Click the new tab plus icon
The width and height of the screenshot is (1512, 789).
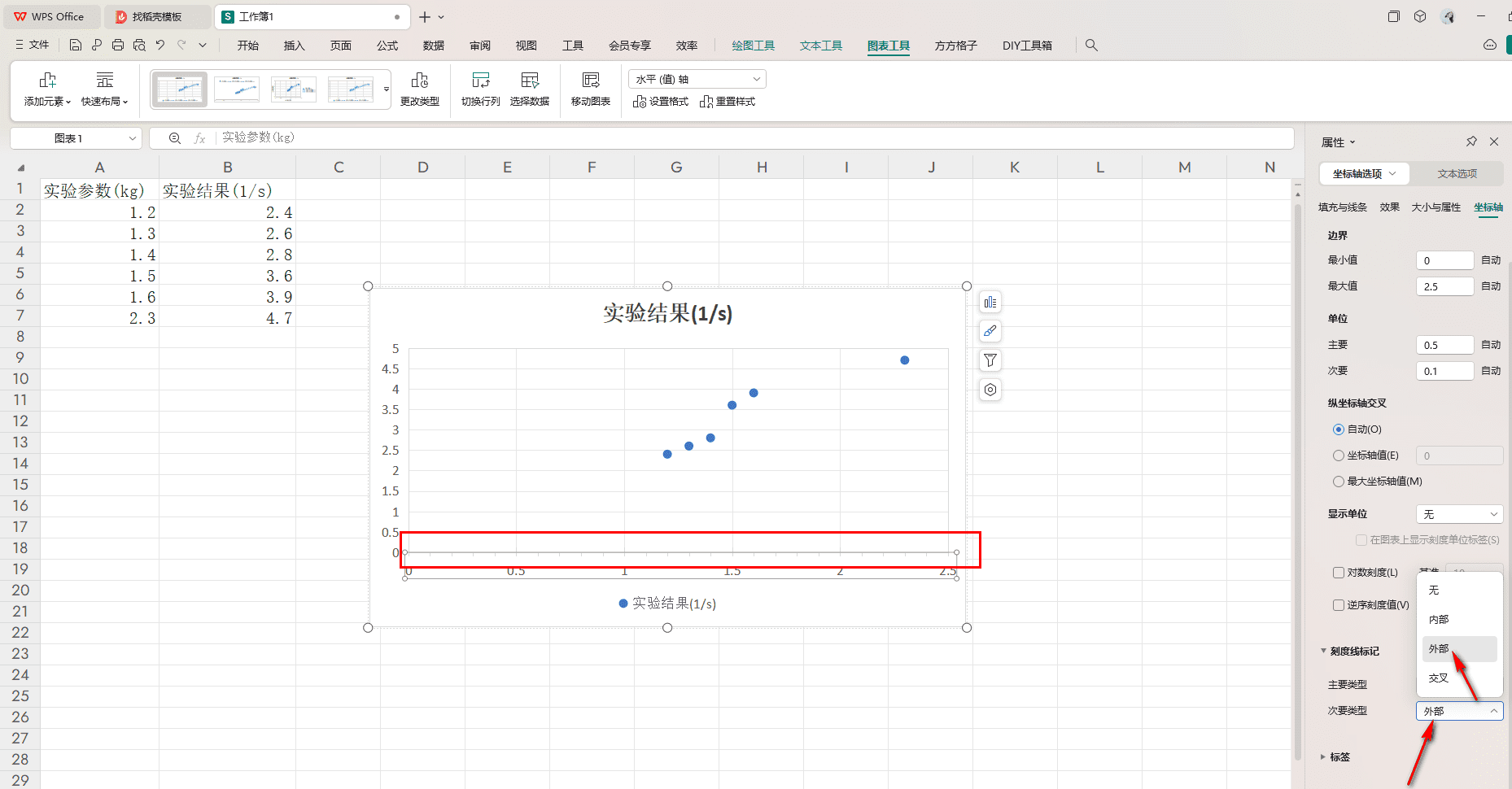424,17
